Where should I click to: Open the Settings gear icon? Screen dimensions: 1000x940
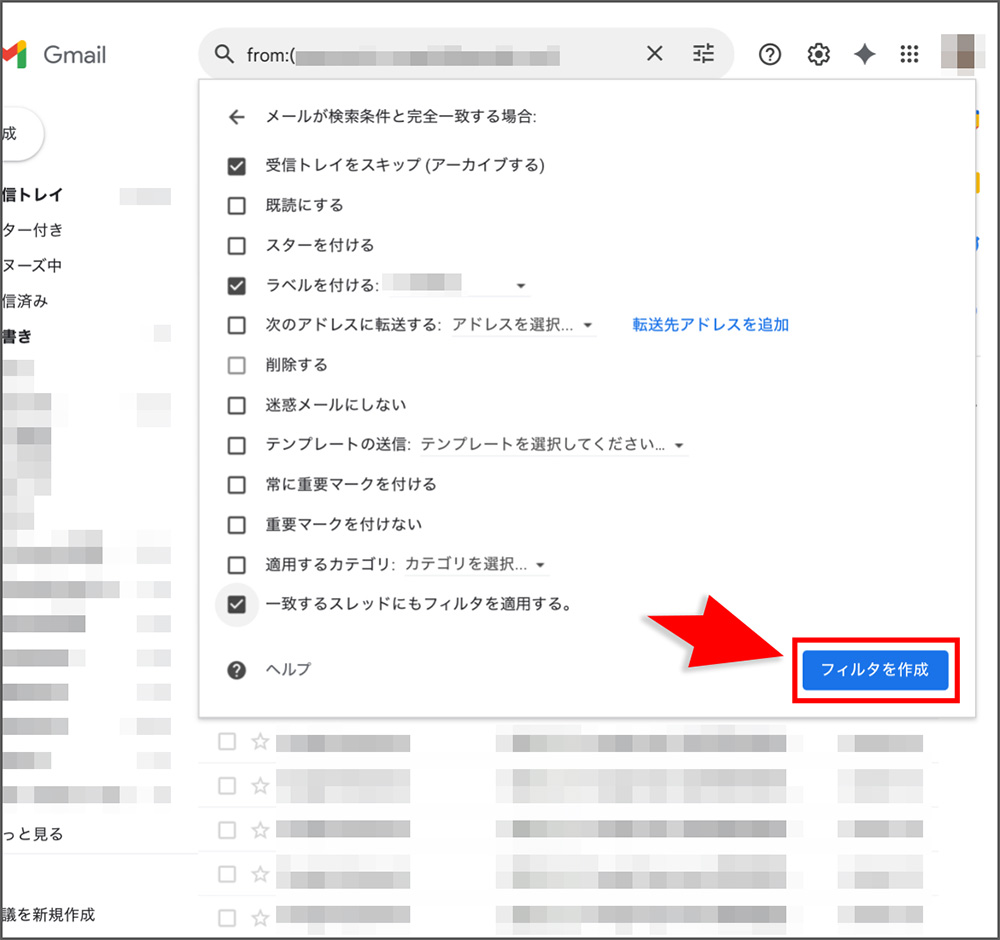point(818,54)
